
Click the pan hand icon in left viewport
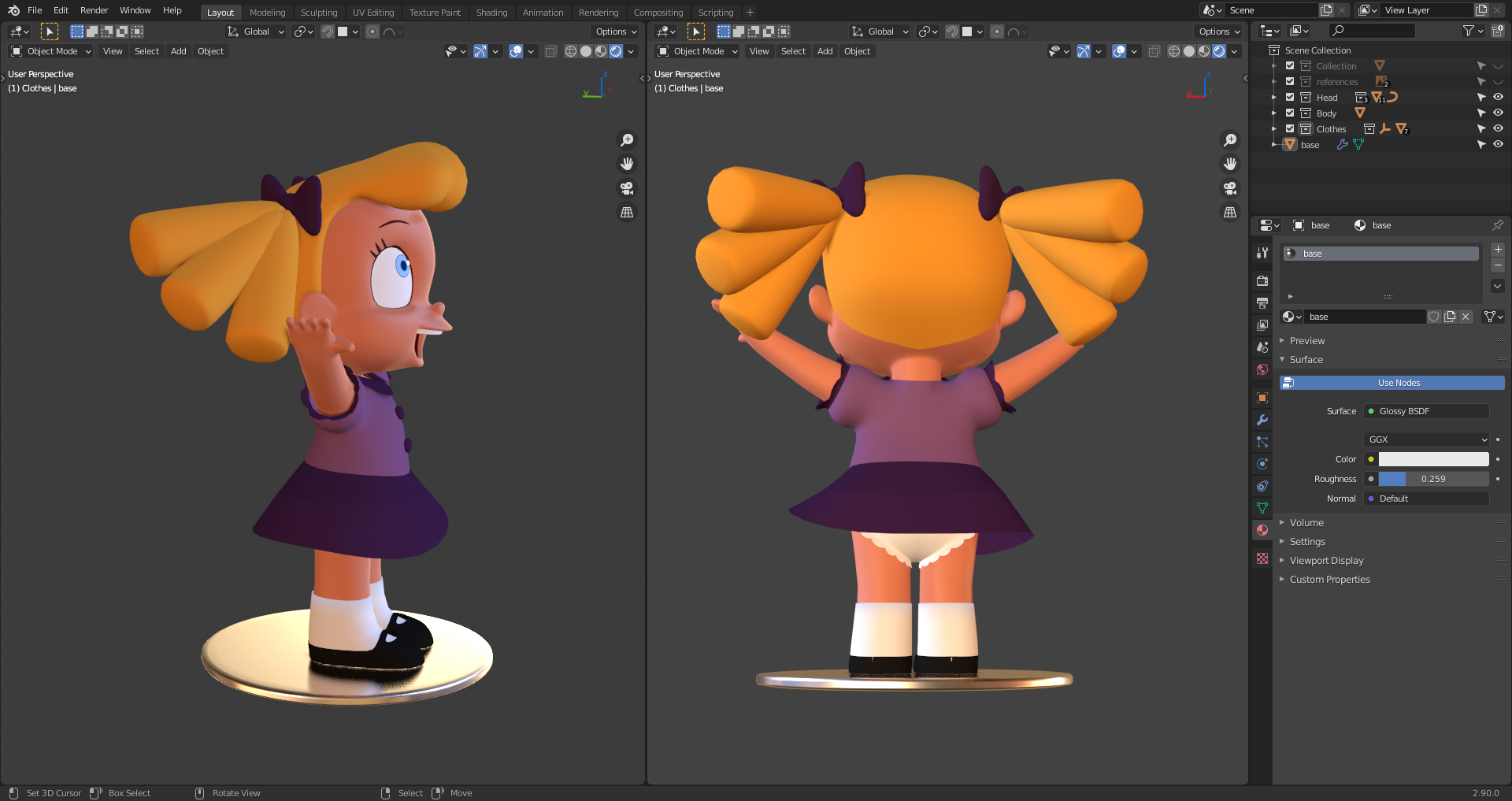pyautogui.click(x=627, y=164)
